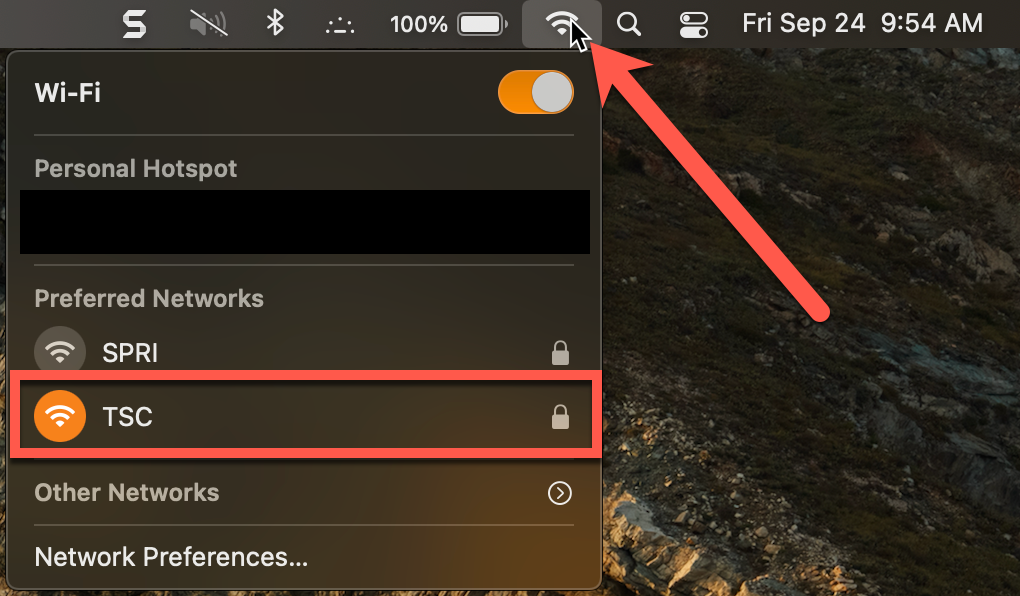This screenshot has width=1020, height=596.
Task: Select the TSC network name
Action: point(128,416)
